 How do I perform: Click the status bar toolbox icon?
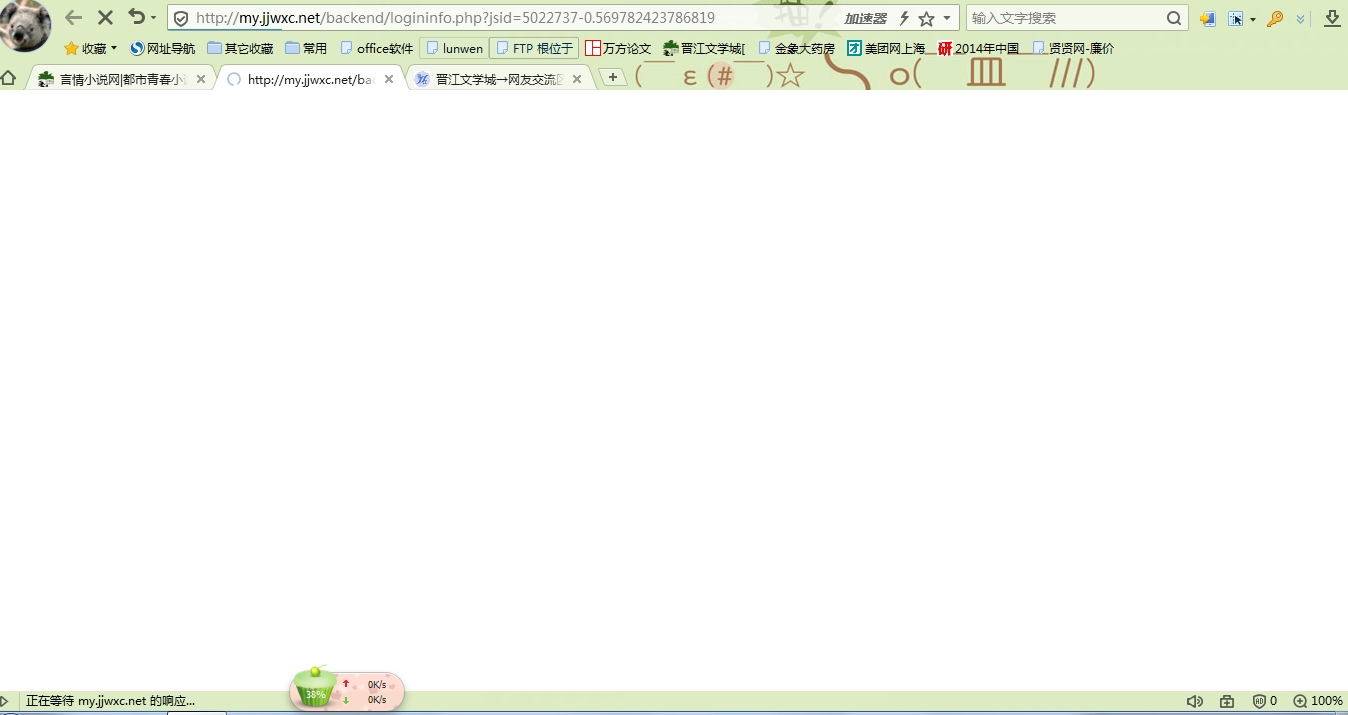(x=1227, y=701)
